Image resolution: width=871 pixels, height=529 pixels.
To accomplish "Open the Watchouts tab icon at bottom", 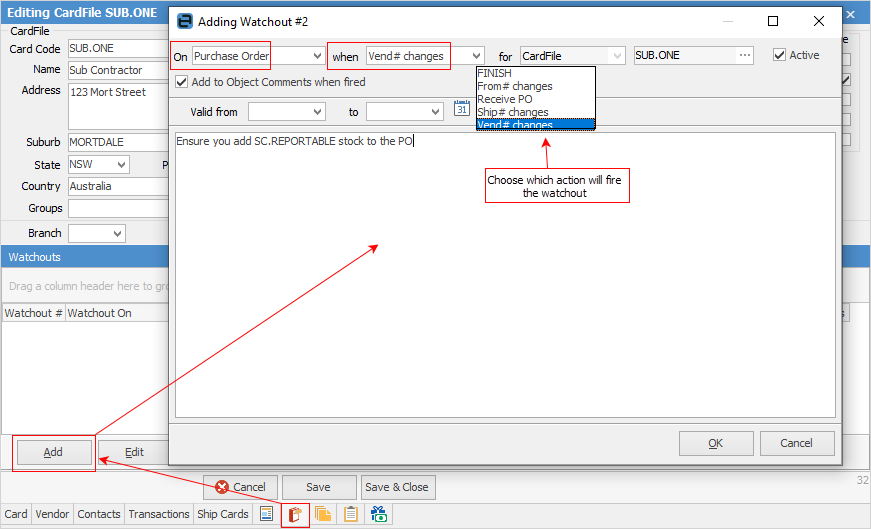I will pos(295,514).
